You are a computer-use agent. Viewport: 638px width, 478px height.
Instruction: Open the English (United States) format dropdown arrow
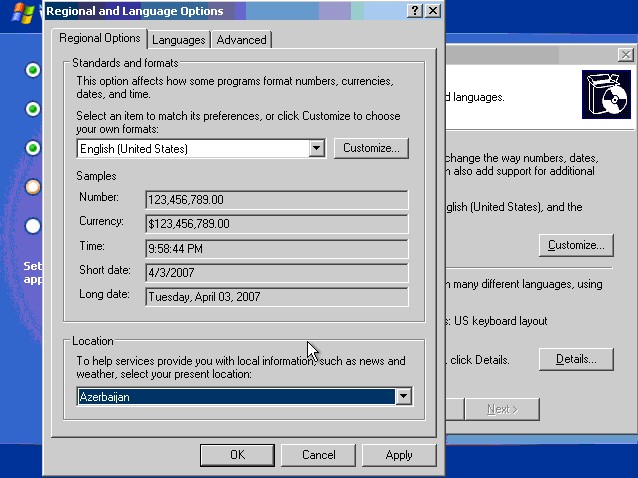317,149
